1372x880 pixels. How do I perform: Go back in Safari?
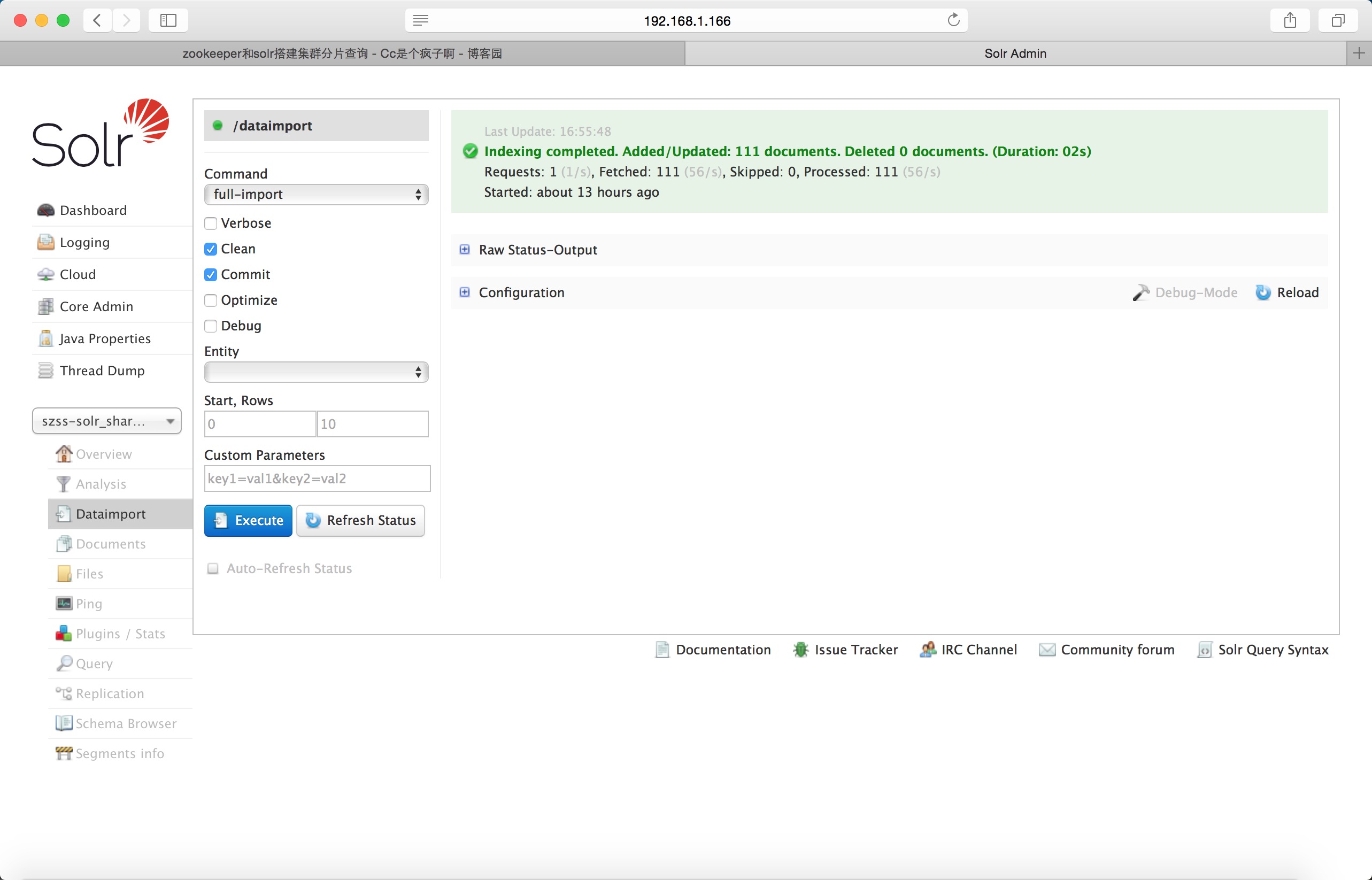(97, 20)
